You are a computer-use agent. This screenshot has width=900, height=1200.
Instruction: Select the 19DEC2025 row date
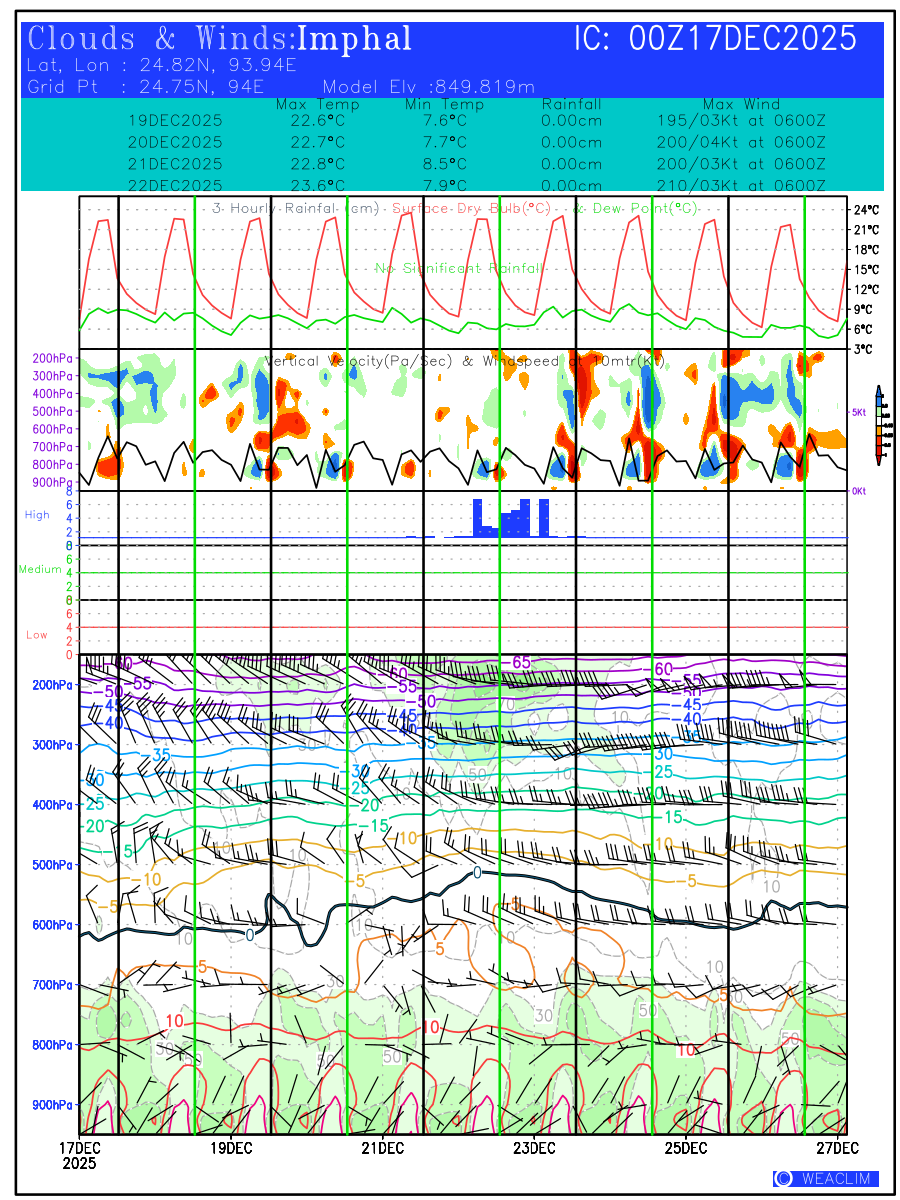(x=175, y=121)
